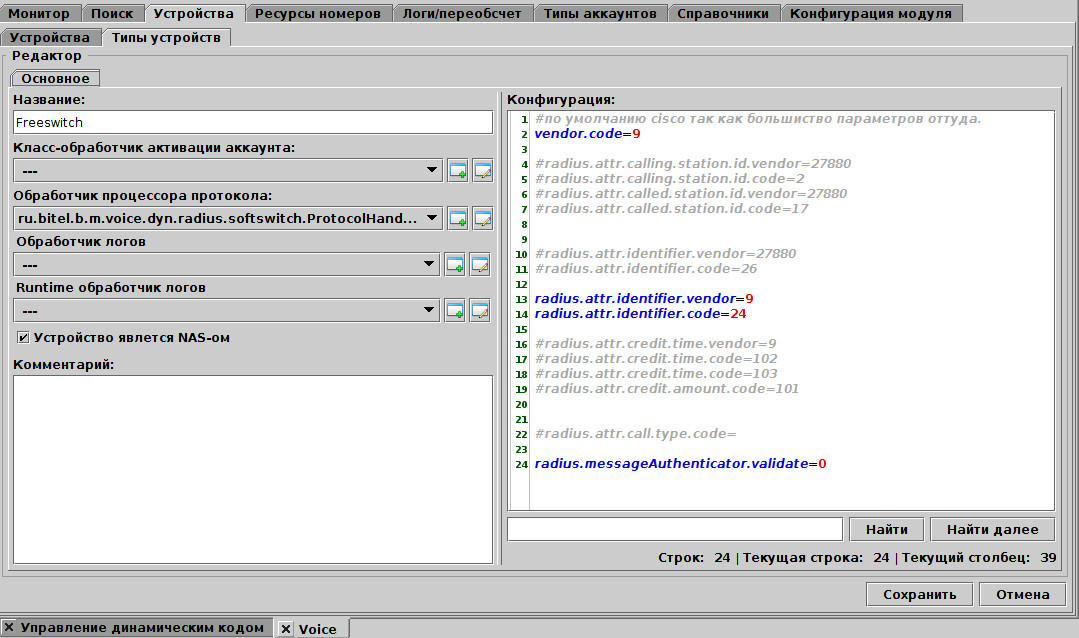The width and height of the screenshot is (1079, 638).
Task: Click add icon beside Обработчик логов dropdown
Action: click(x=455, y=265)
